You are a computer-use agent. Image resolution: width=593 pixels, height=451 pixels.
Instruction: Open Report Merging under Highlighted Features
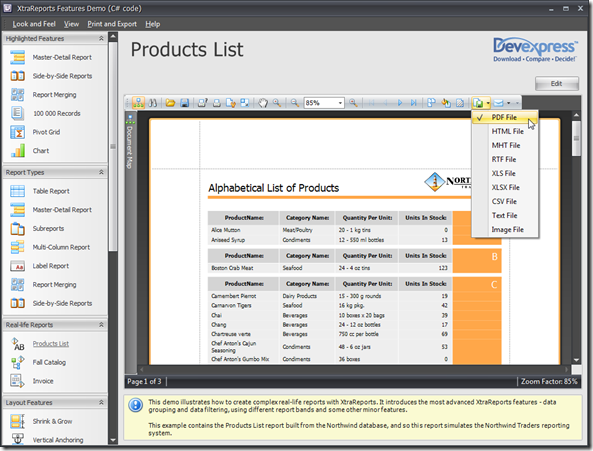tap(43, 95)
